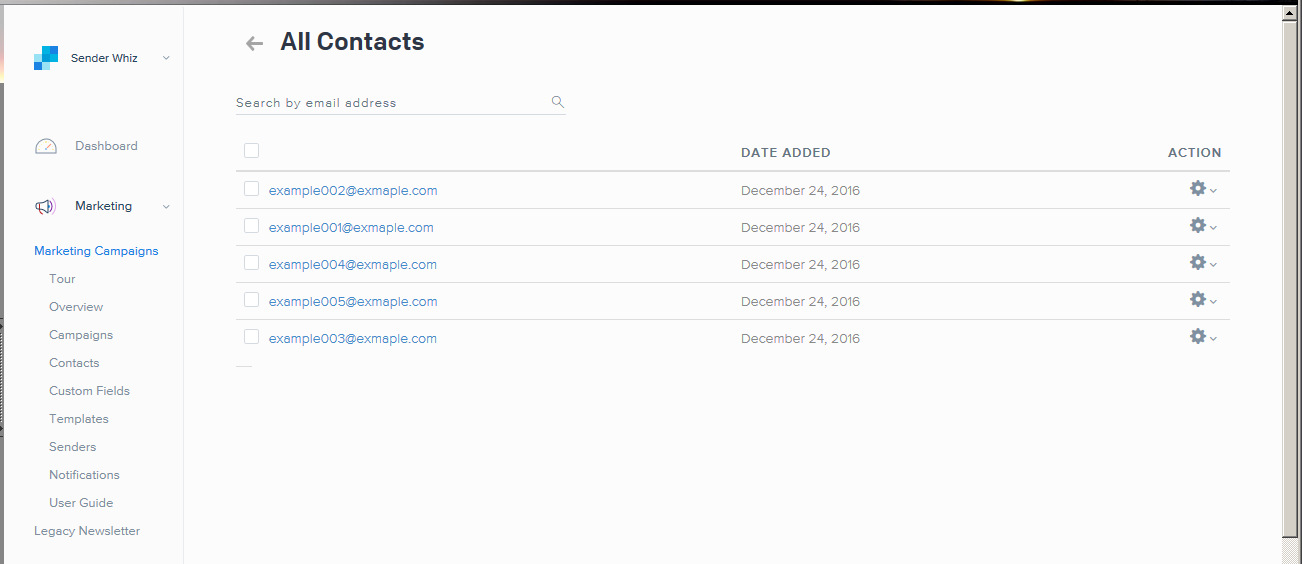Focus the Search by email address field

pos(390,103)
